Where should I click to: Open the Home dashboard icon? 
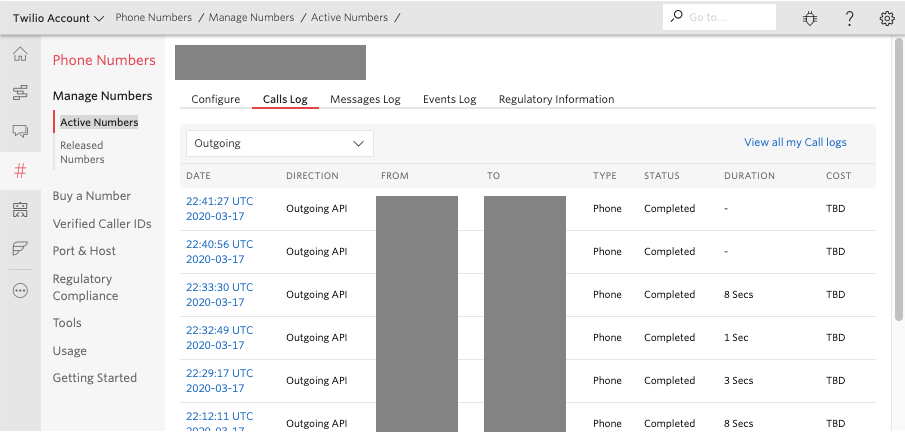pyautogui.click(x=20, y=55)
